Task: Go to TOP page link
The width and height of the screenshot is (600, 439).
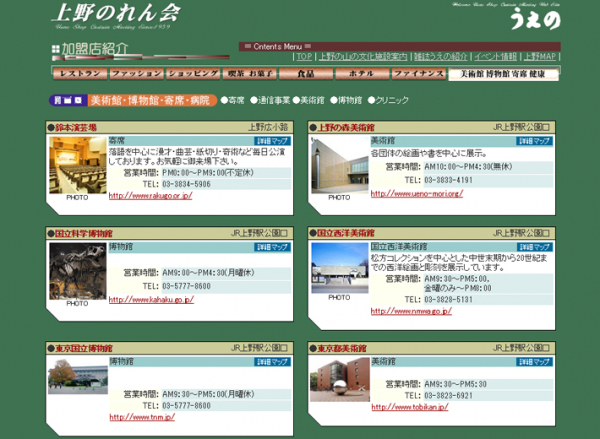Action: 304,57
